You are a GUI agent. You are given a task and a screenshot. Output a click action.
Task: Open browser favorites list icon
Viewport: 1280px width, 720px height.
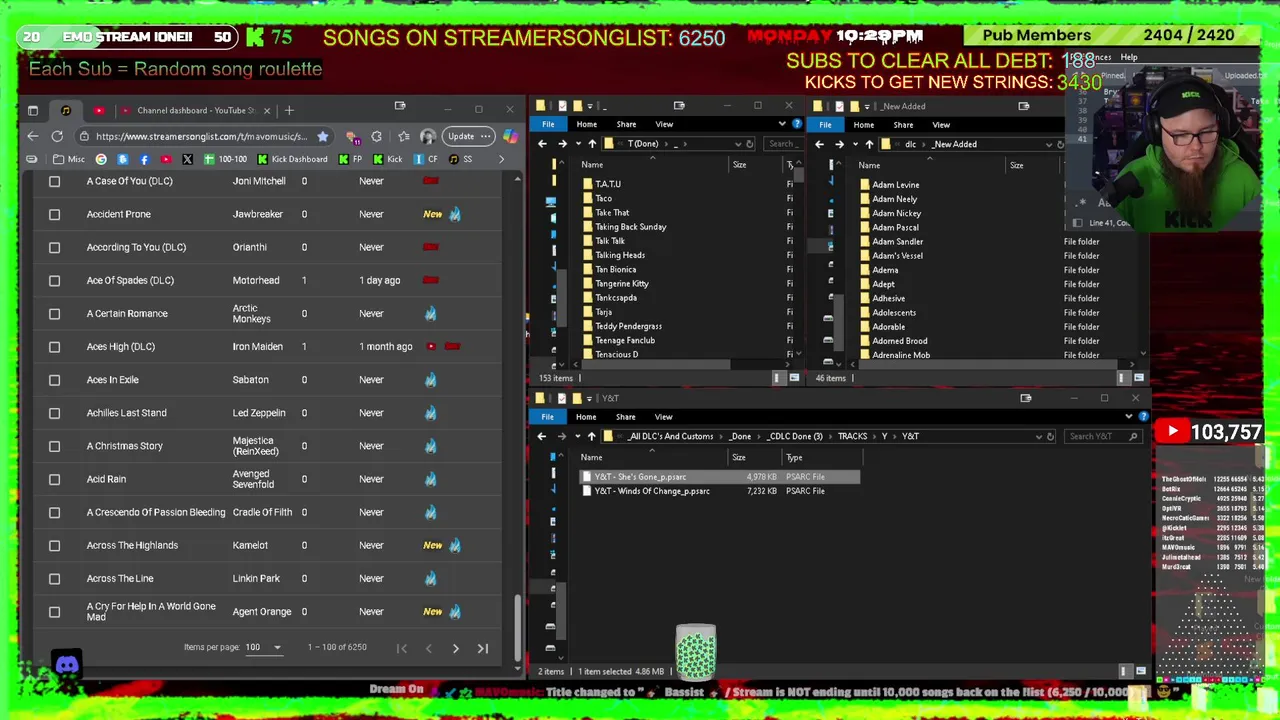(x=403, y=136)
